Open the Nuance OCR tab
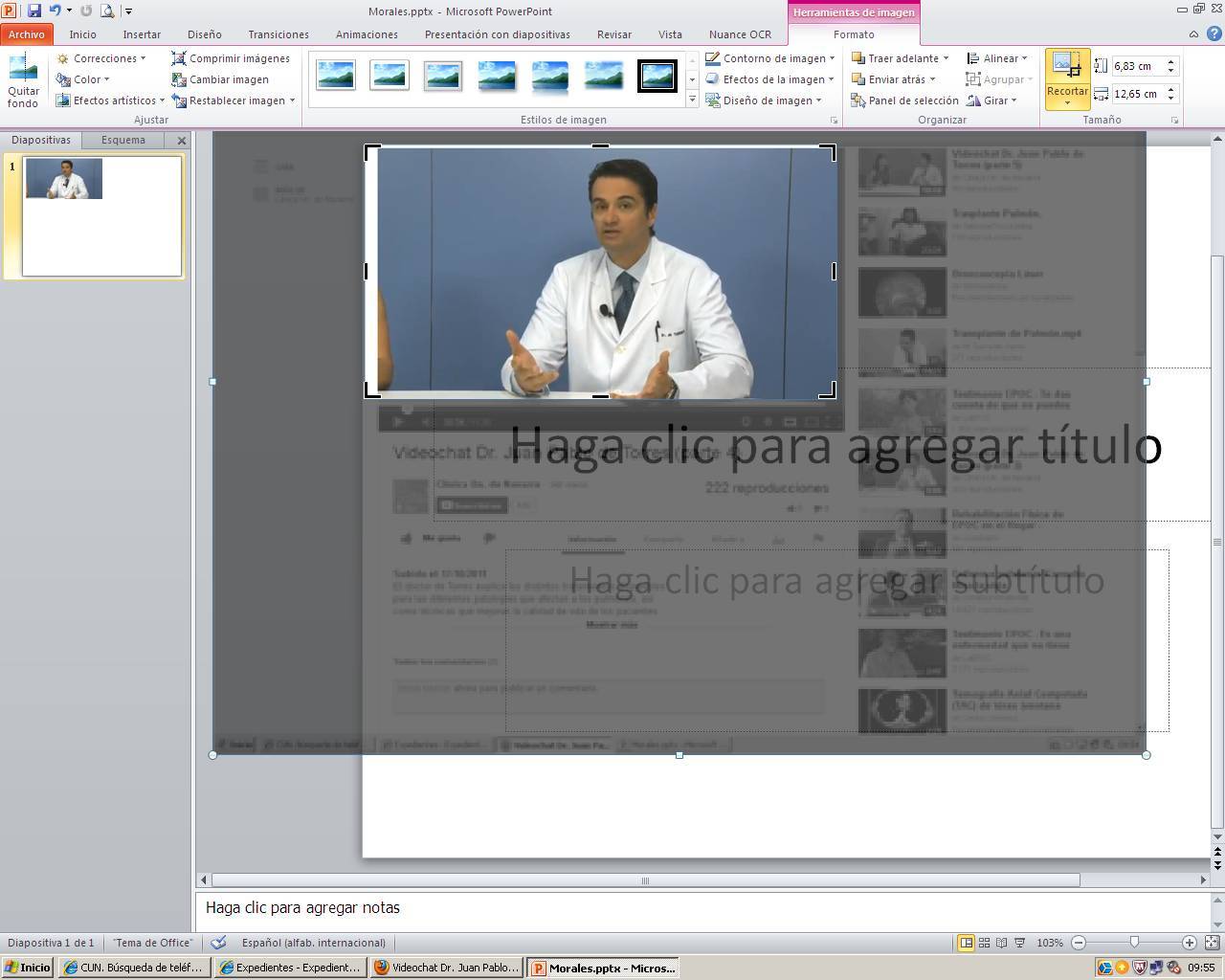This screenshot has height=980, width=1225. click(x=740, y=34)
